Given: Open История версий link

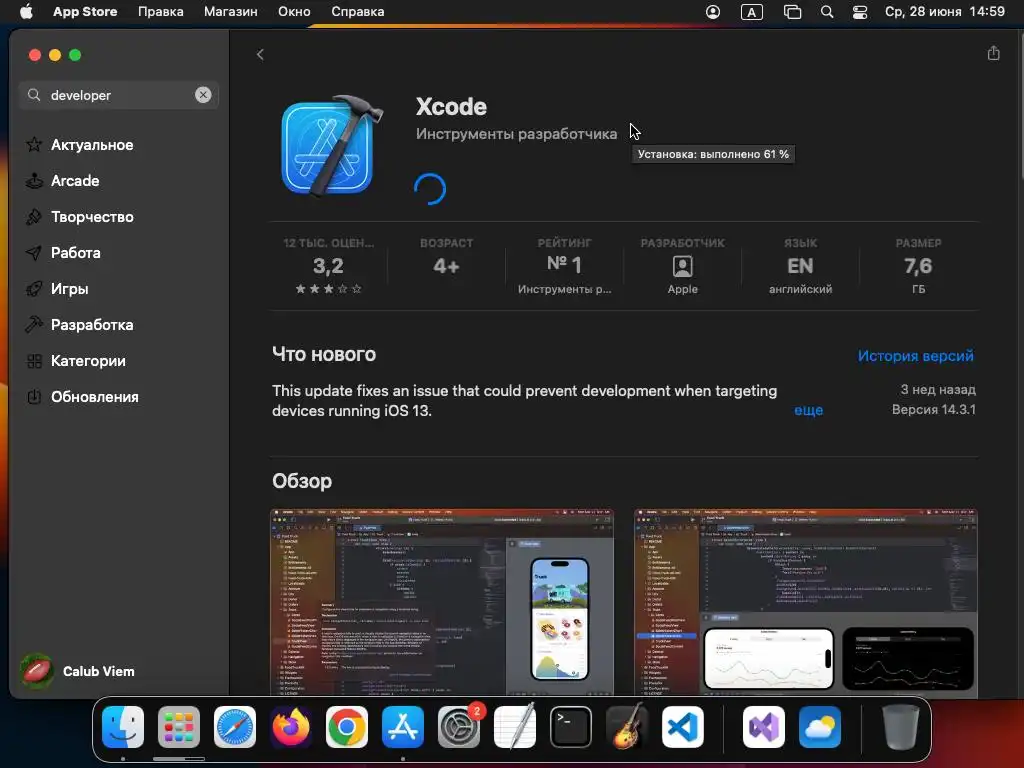Looking at the screenshot, I should 915,356.
